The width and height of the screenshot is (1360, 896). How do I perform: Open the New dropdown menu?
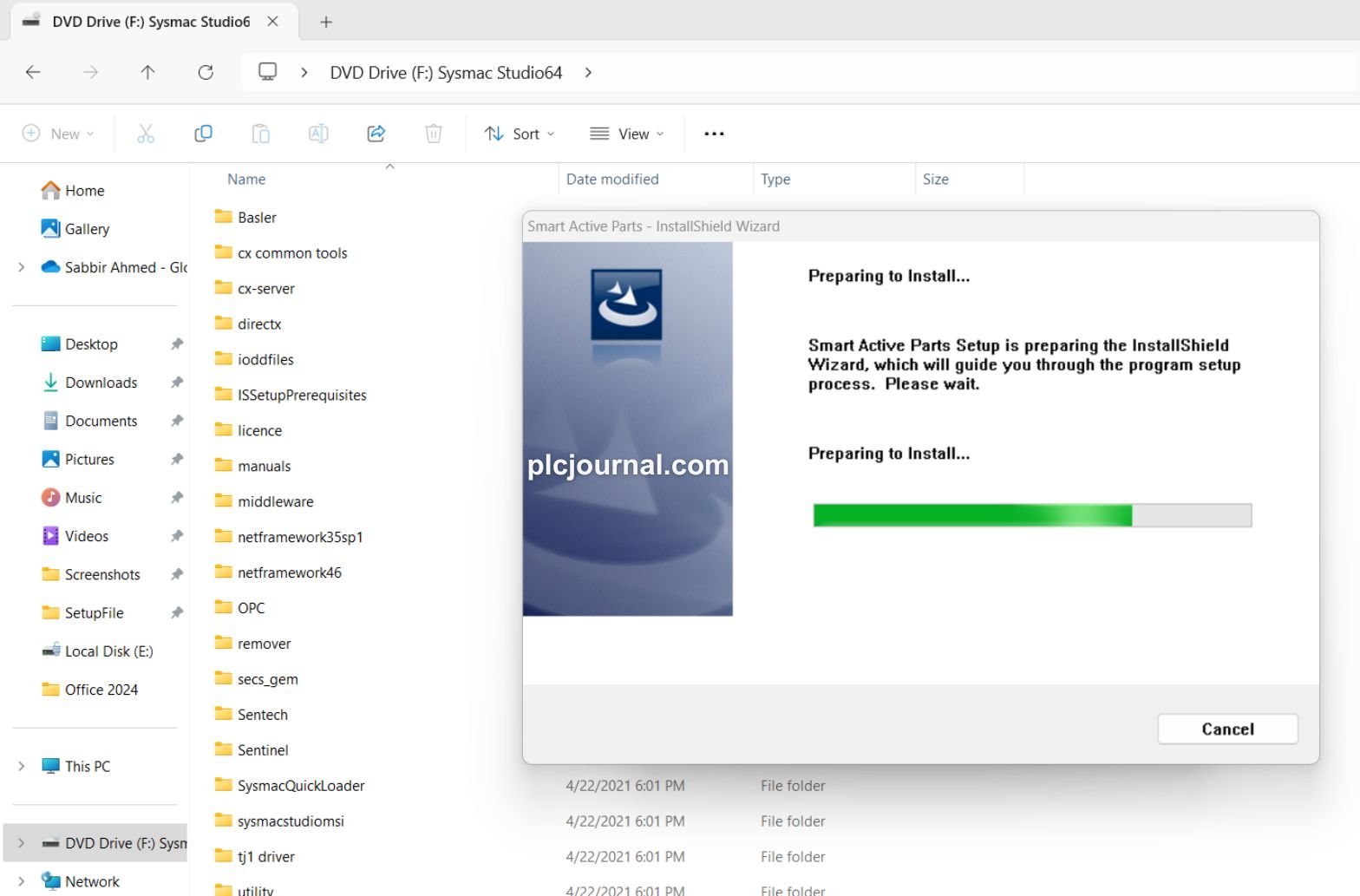pos(58,134)
